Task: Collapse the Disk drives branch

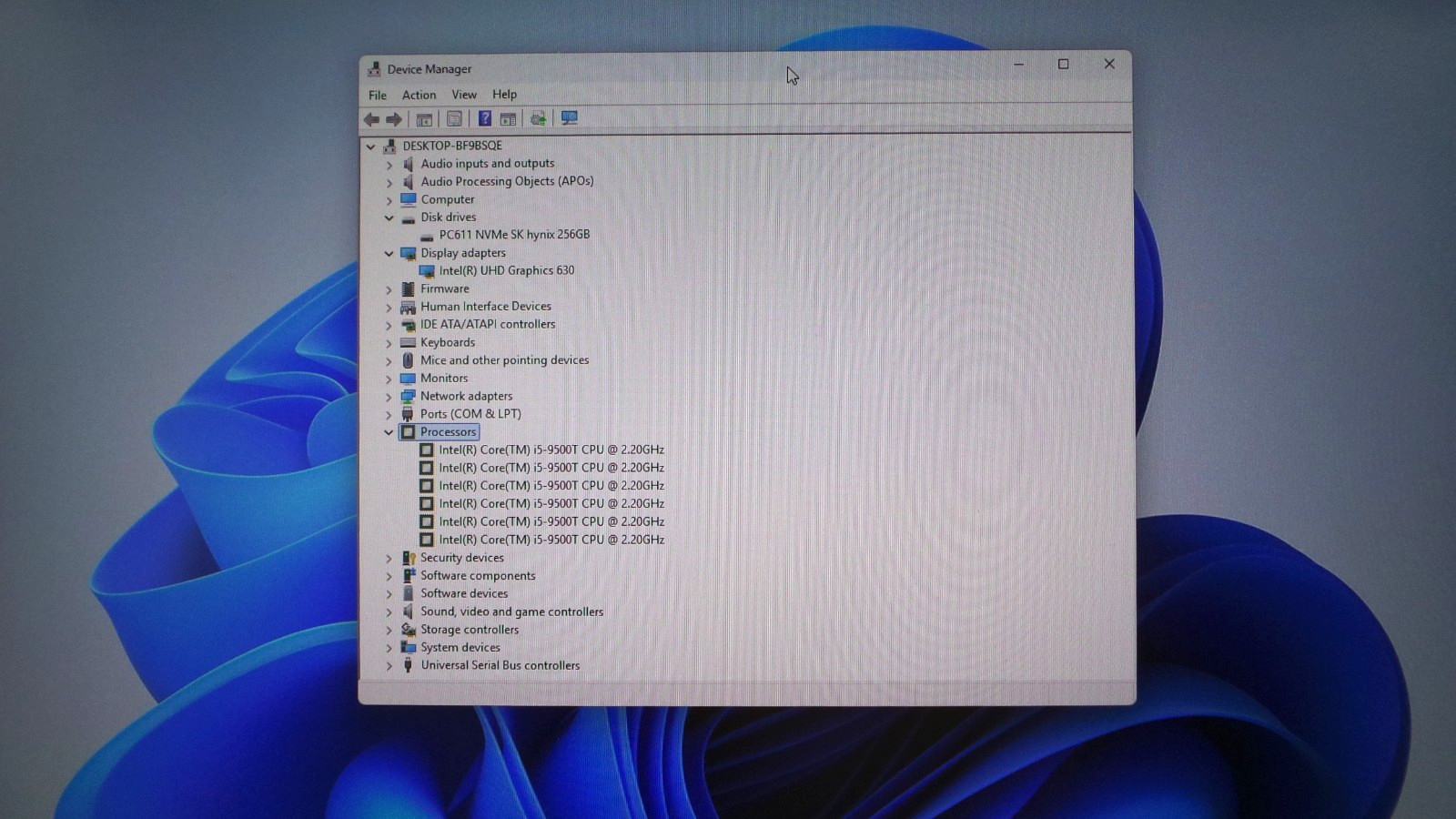Action: tap(389, 218)
